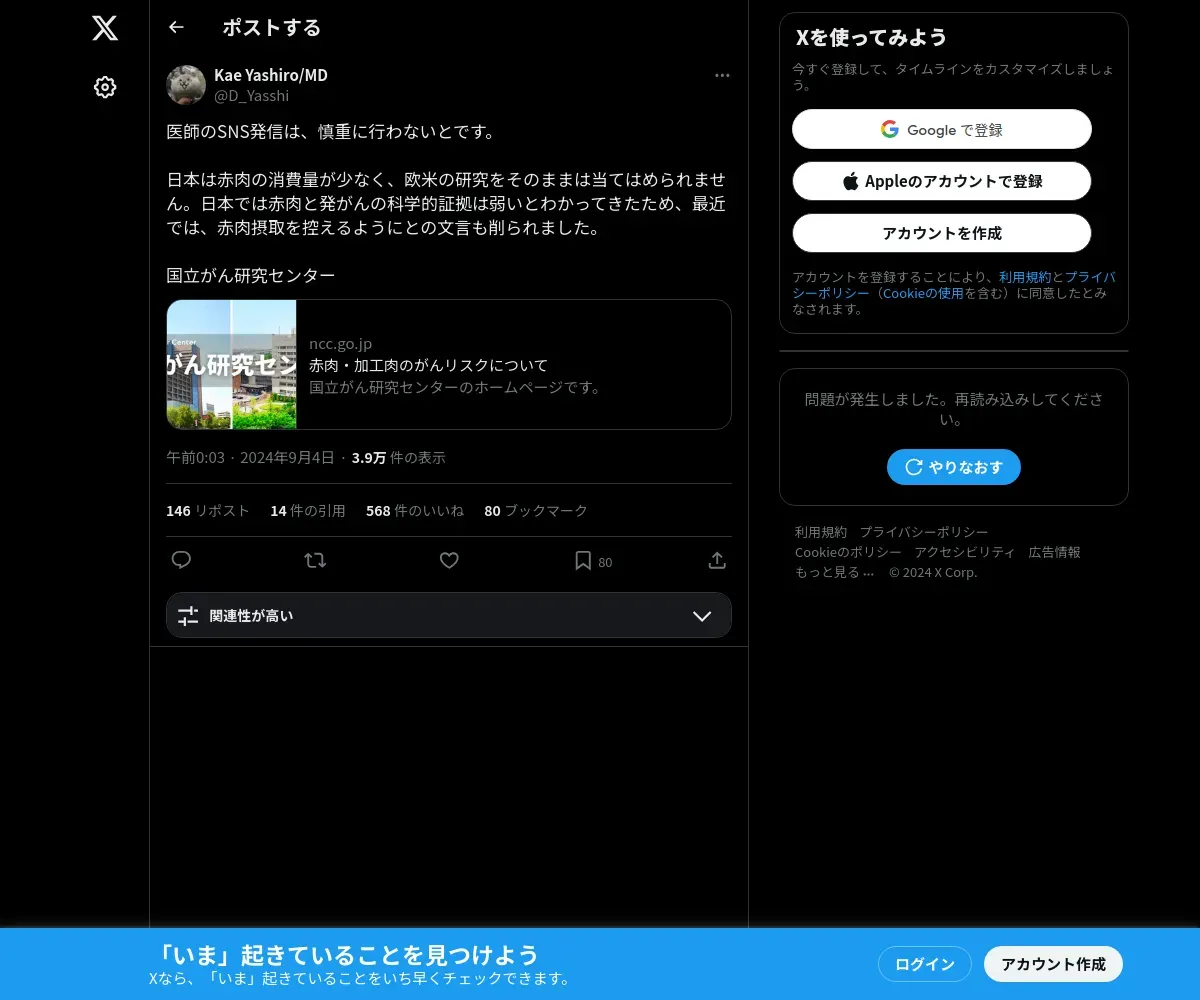Open footer プライバシーポリシー link
This screenshot has width=1200, height=1000.
924,532
